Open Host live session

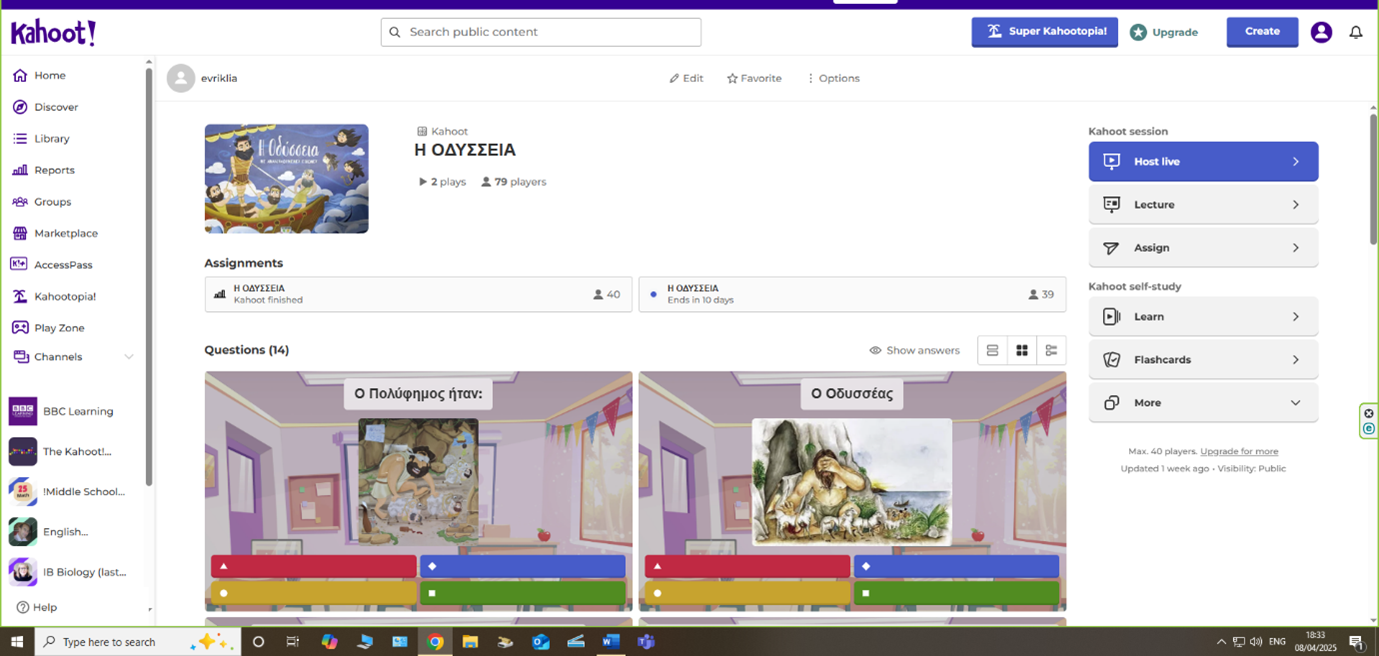coord(1203,162)
